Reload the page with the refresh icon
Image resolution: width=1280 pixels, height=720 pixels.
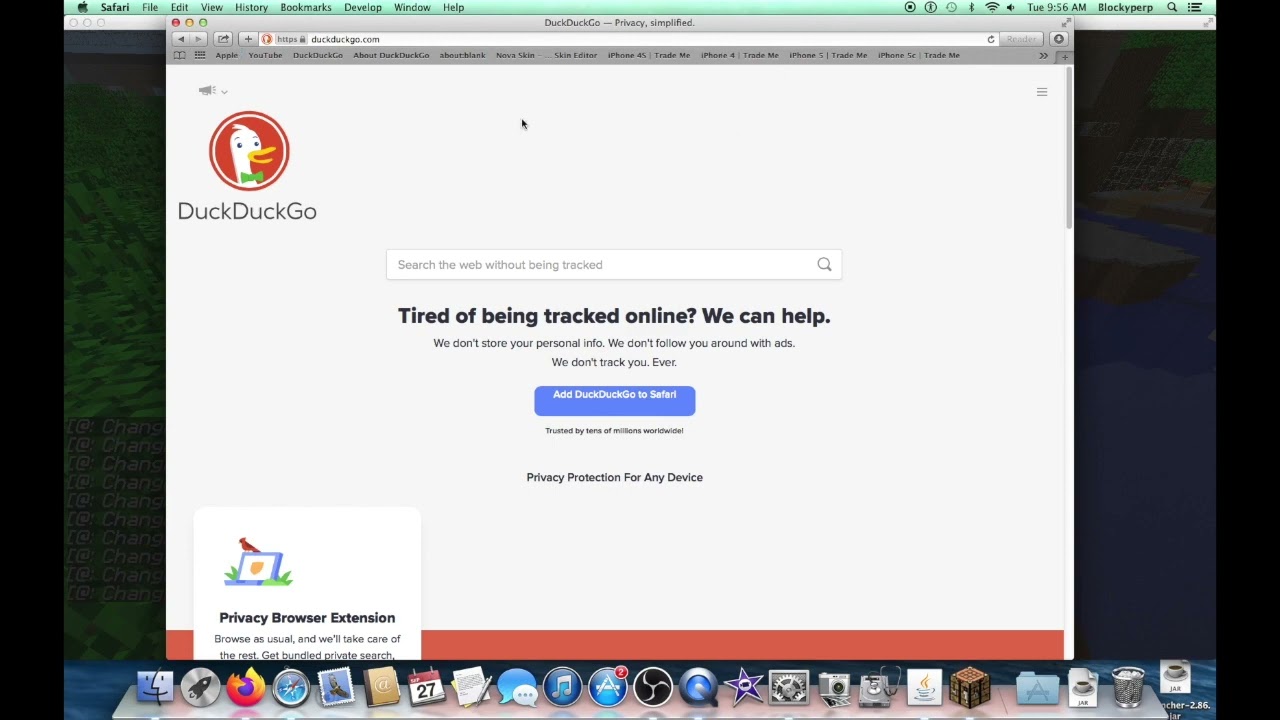(991, 39)
